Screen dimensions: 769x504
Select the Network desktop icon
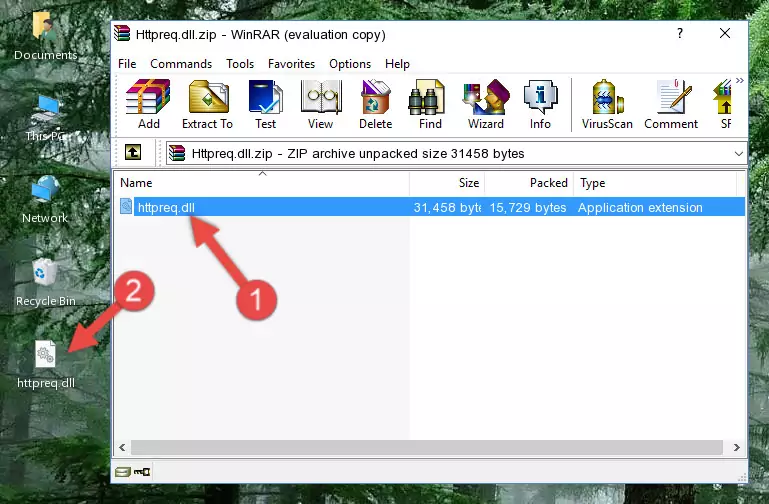pos(45,200)
